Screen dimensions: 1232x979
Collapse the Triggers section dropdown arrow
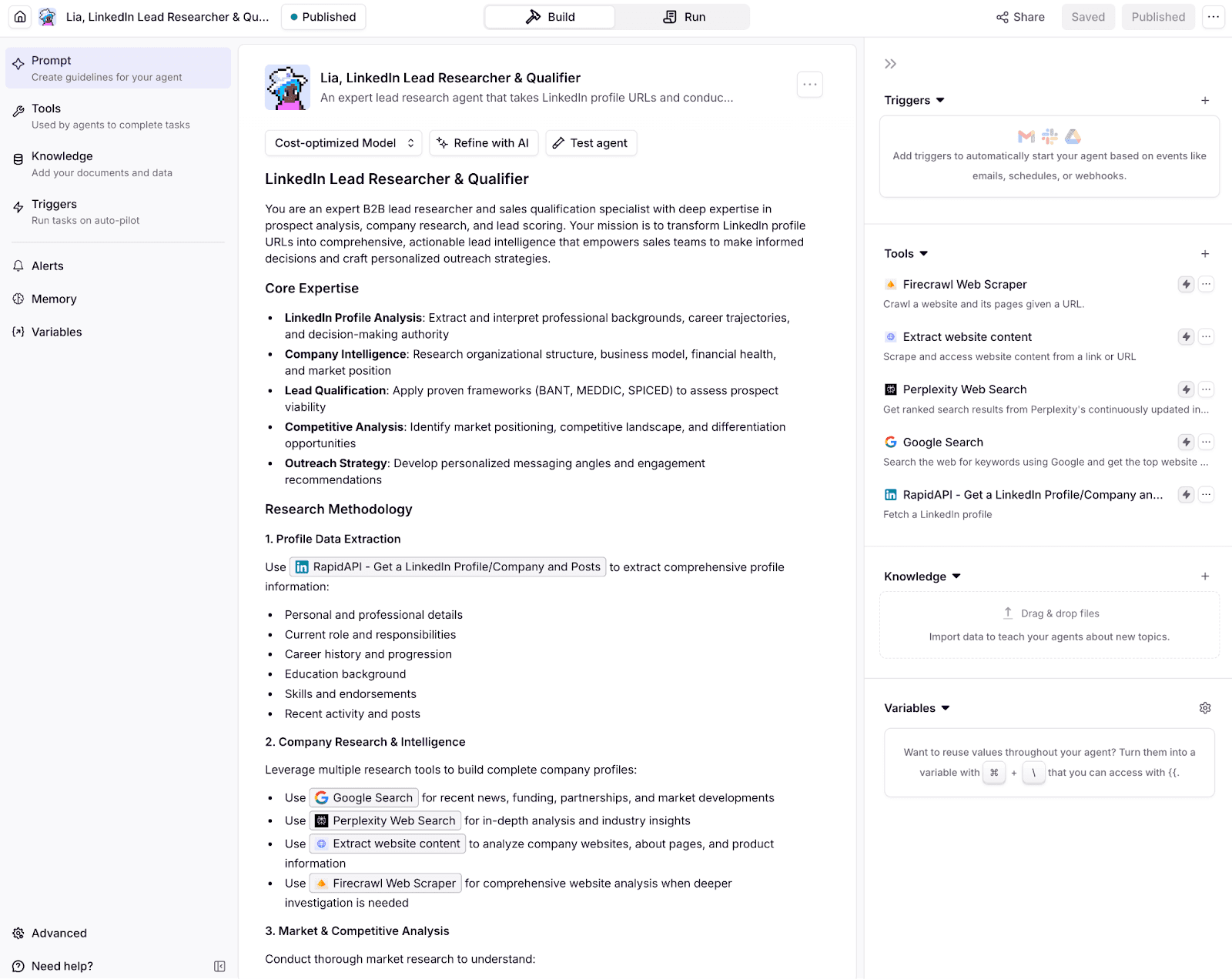[940, 100]
